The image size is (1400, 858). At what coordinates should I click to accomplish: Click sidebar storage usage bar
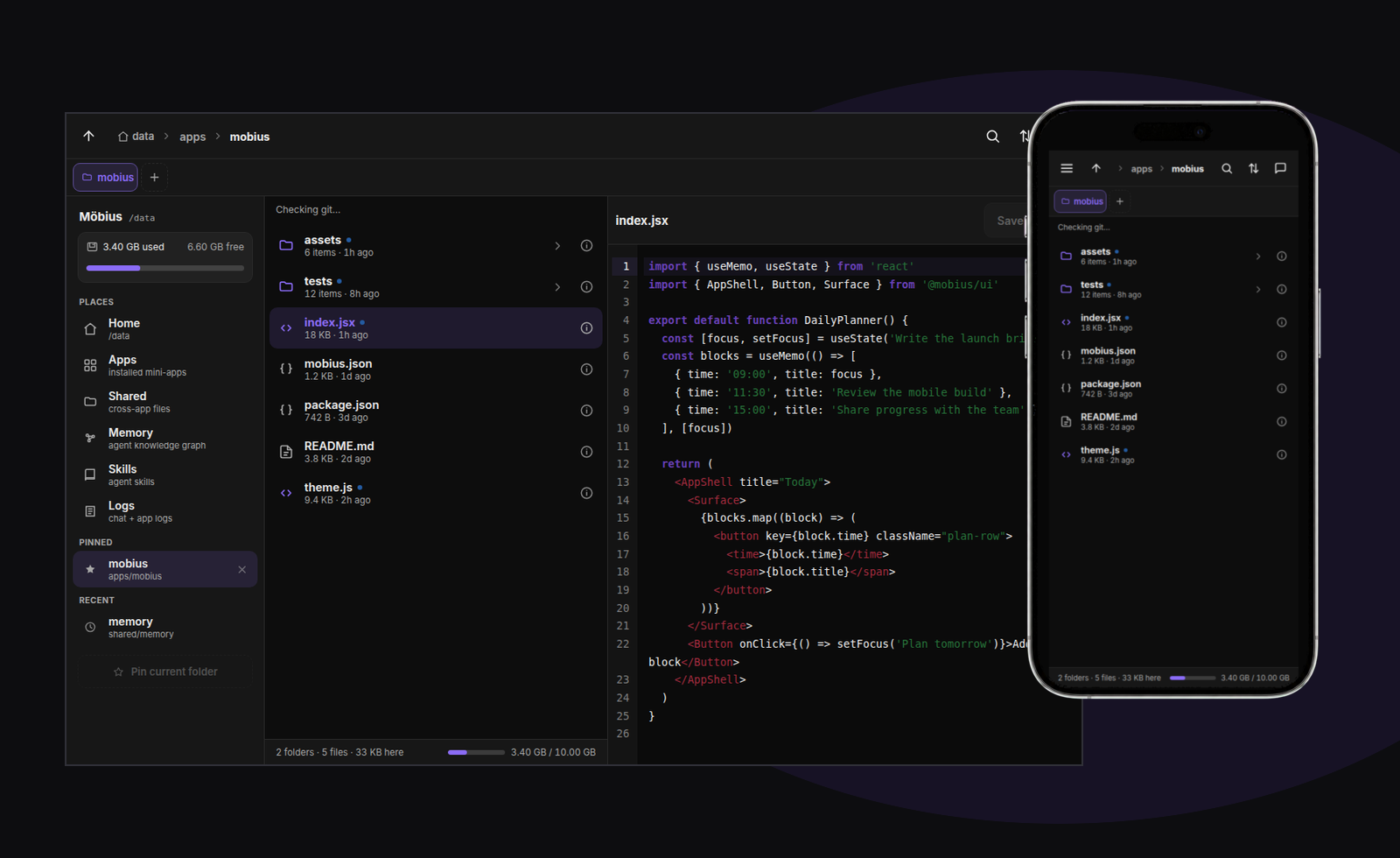(165, 268)
